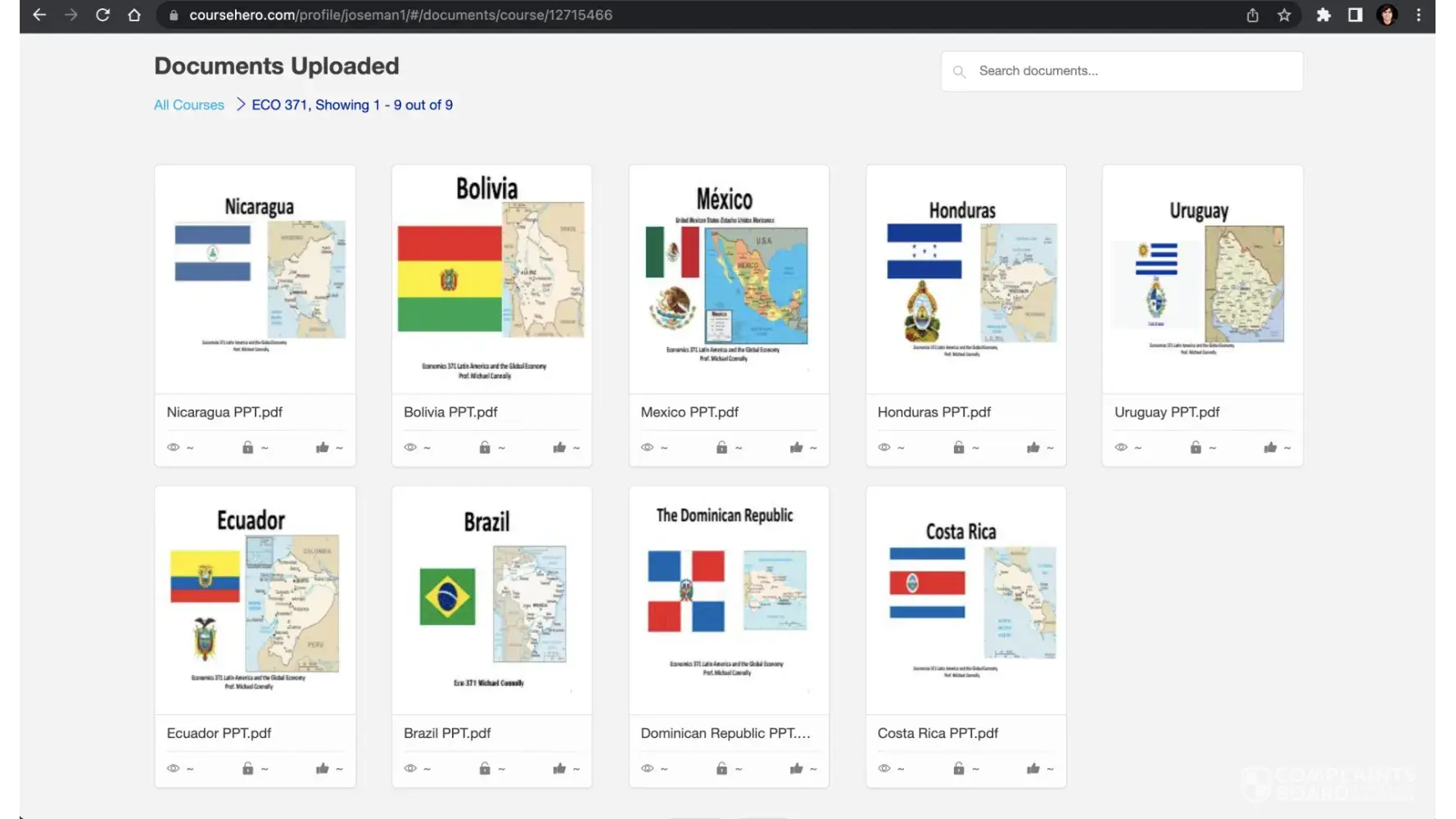The image size is (1456, 819).
Task: Go to browser home page icon
Action: 134,15
